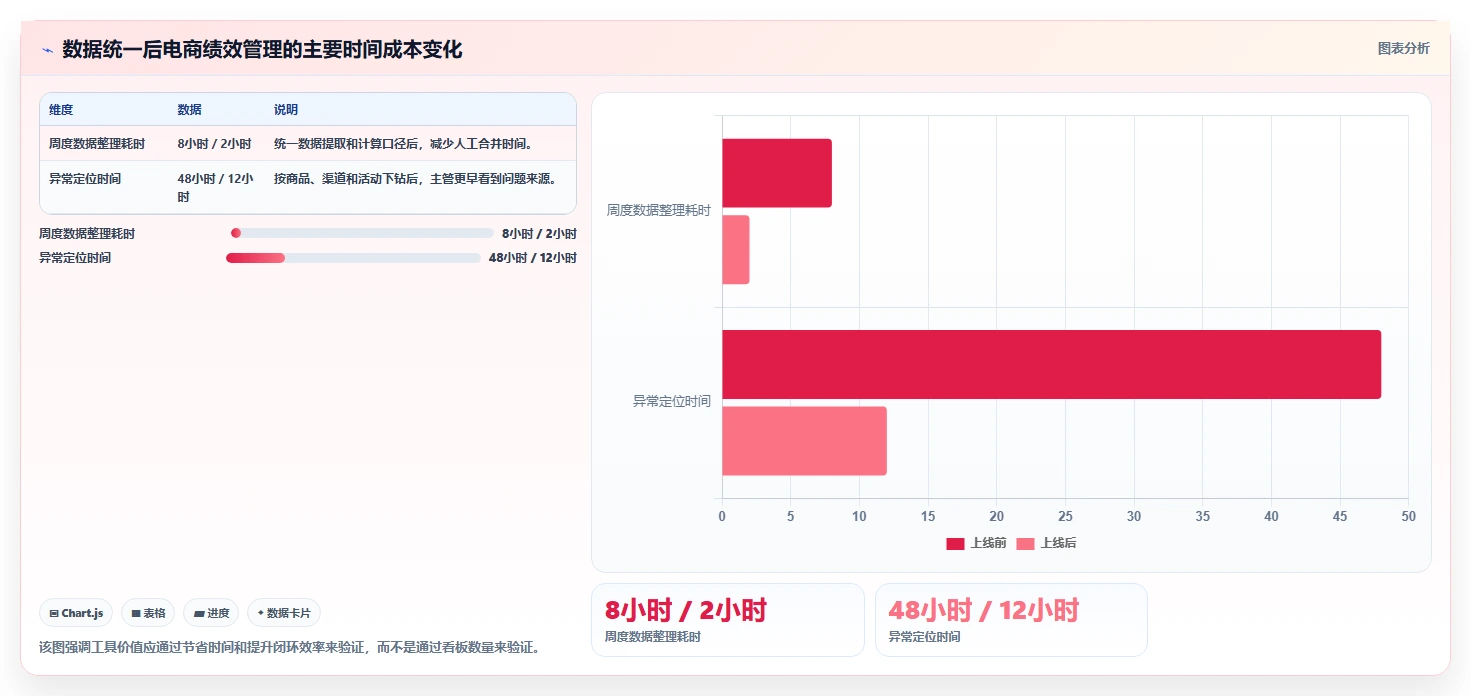Click the 25 tick on the x-axis
The image size is (1471, 696).
pyautogui.click(x=1065, y=516)
